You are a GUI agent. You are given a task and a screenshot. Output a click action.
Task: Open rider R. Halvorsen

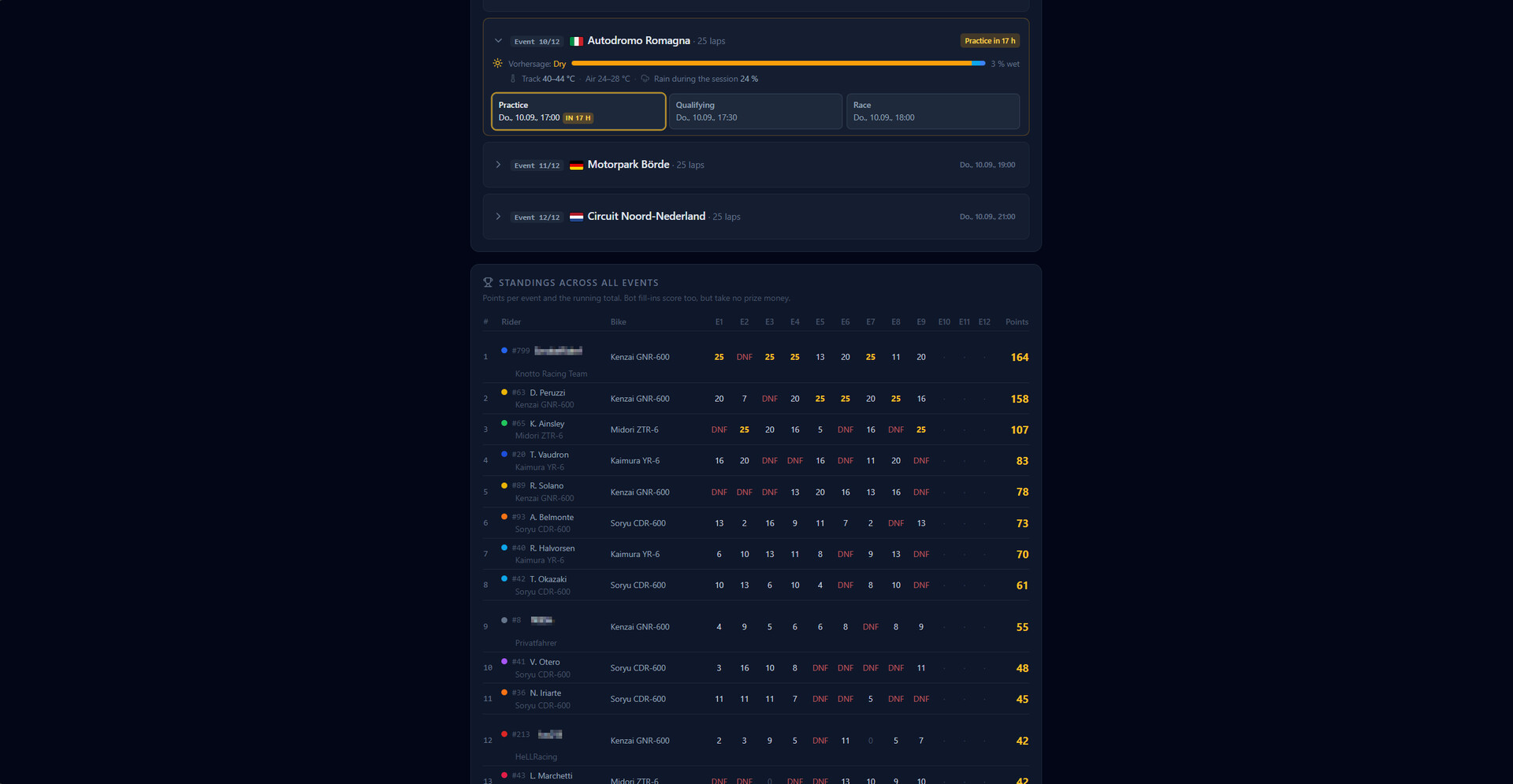(552, 548)
